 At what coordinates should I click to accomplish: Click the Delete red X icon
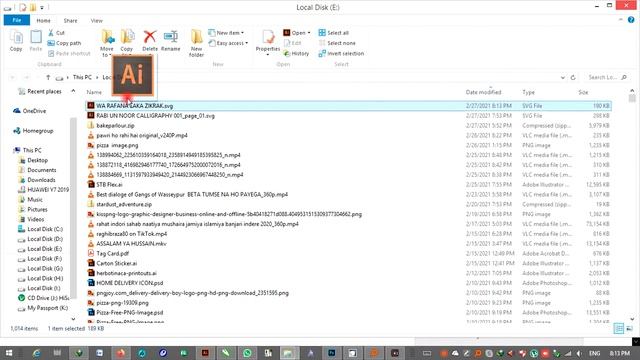(150, 37)
